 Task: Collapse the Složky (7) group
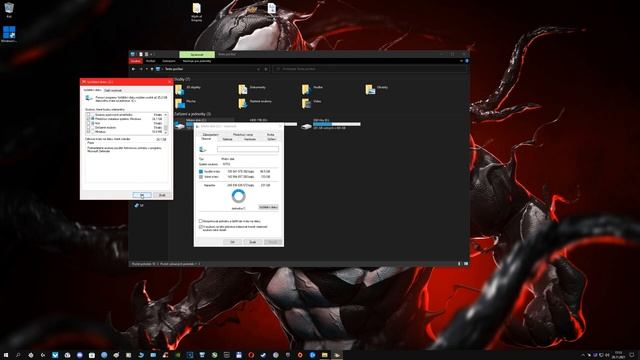(x=182, y=79)
